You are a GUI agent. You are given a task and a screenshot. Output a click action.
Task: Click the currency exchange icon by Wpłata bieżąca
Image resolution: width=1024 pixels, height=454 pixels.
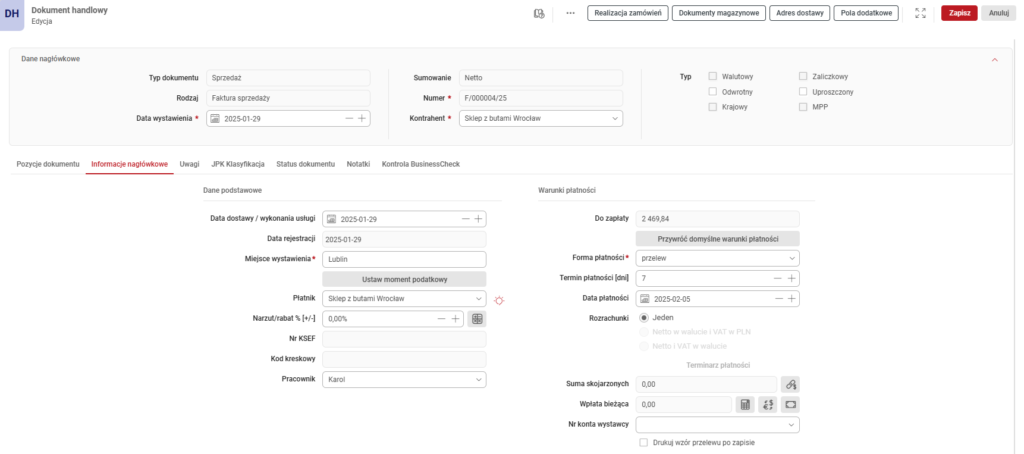click(768, 404)
